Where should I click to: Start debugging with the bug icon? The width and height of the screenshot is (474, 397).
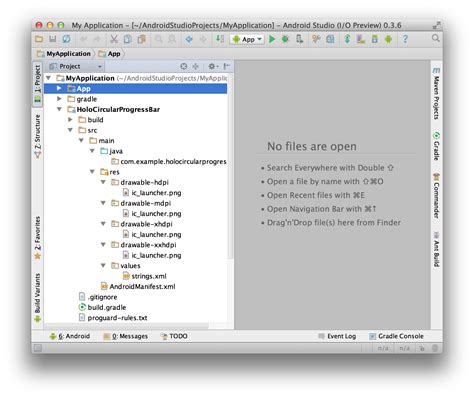tap(285, 39)
